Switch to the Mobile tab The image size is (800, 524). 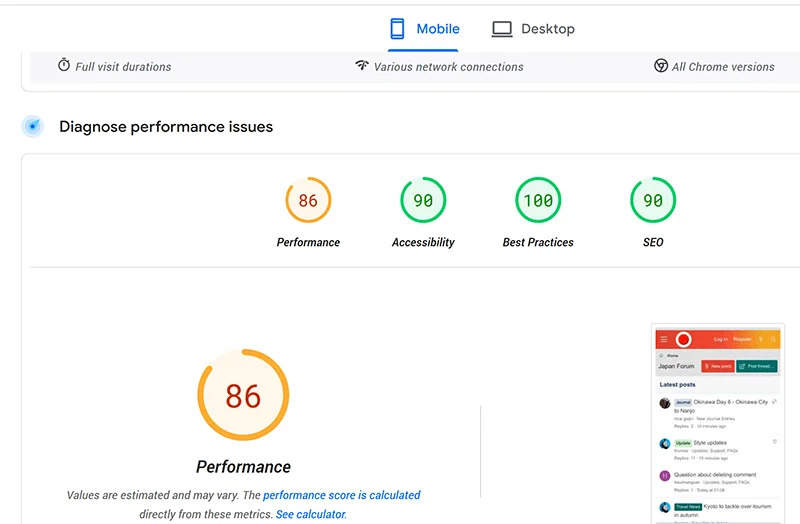(x=423, y=29)
